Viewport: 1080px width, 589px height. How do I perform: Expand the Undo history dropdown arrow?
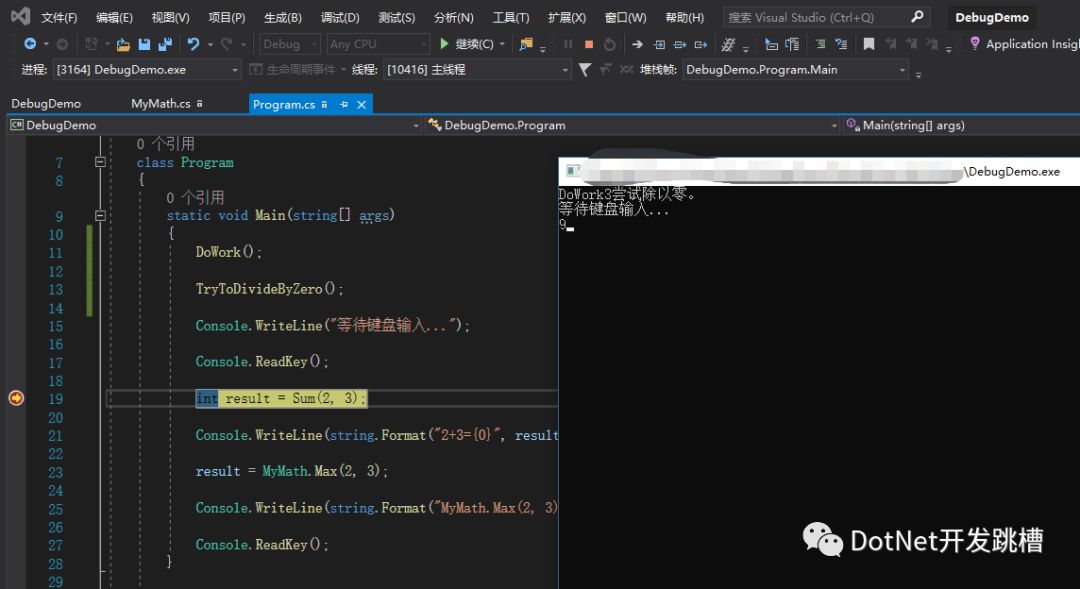[210, 44]
